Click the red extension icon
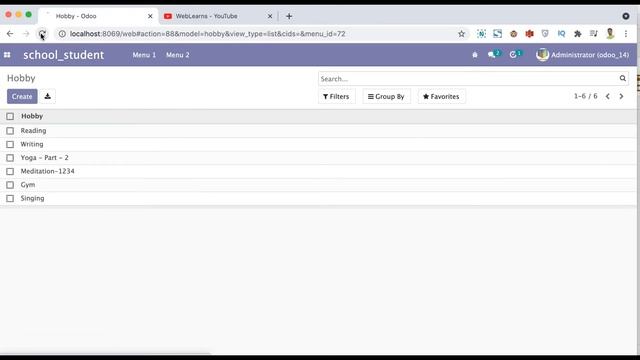The image size is (640, 360). tap(529, 34)
